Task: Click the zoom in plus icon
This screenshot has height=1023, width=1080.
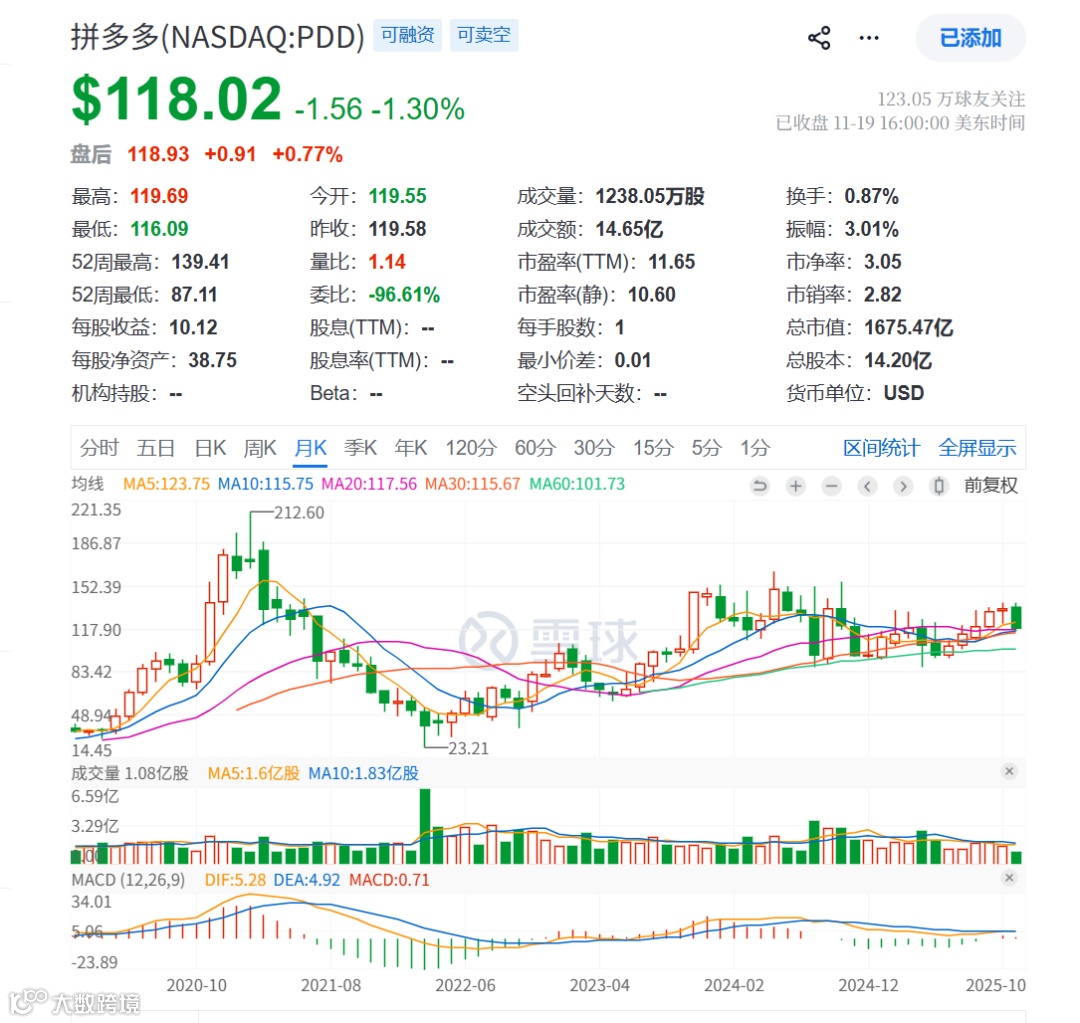Action: pyautogui.click(x=796, y=486)
